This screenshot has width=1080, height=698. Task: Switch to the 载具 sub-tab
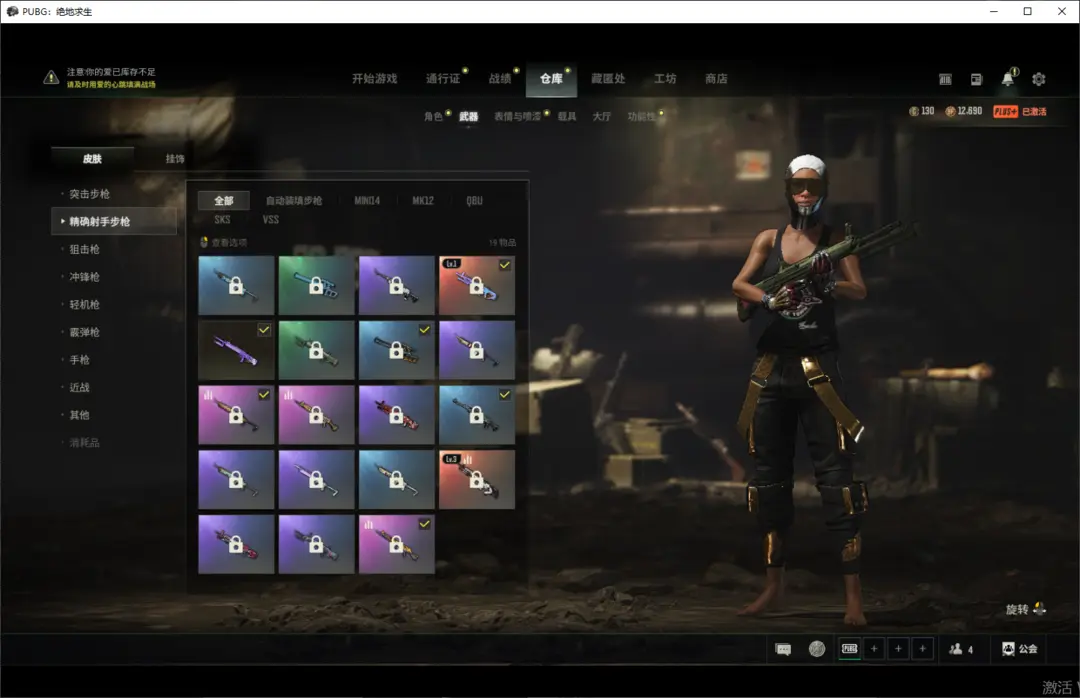[567, 116]
